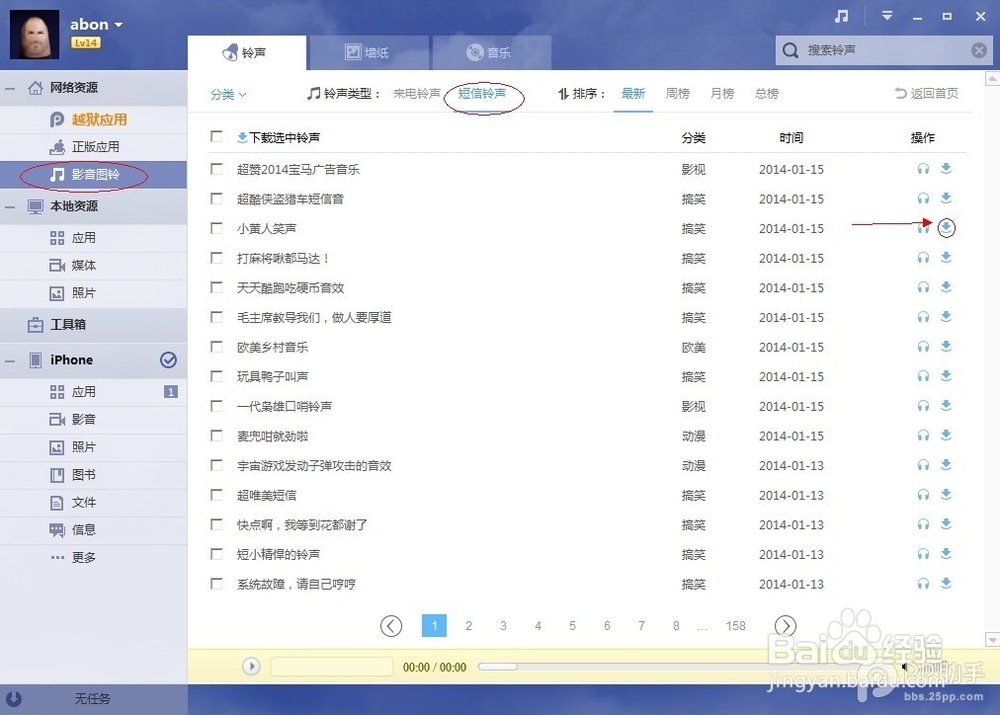The height and width of the screenshot is (715, 1000).
Task: Tick the checkbox for 打麻将啾都马达！
Action: click(216, 258)
